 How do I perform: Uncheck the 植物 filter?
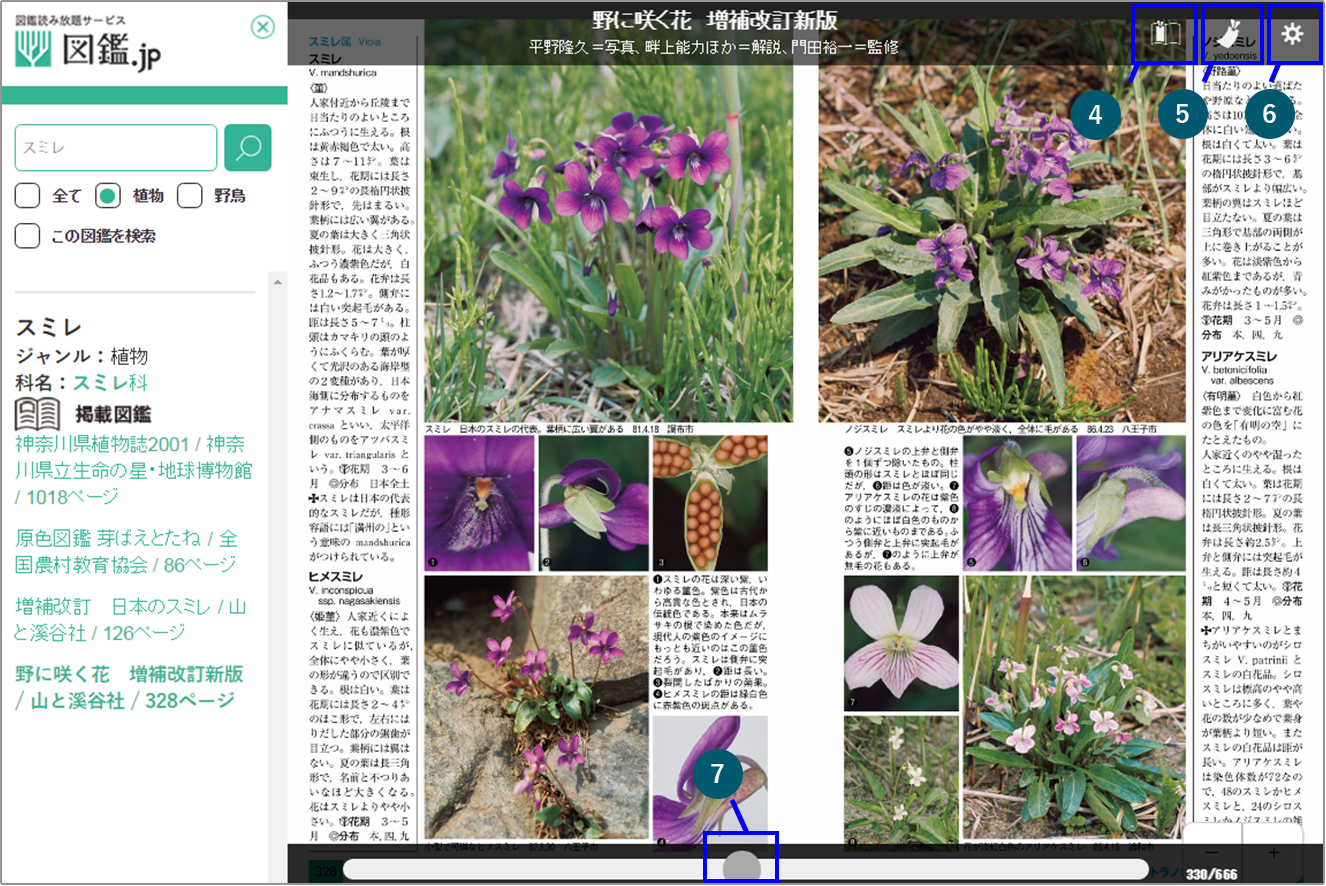coord(108,196)
